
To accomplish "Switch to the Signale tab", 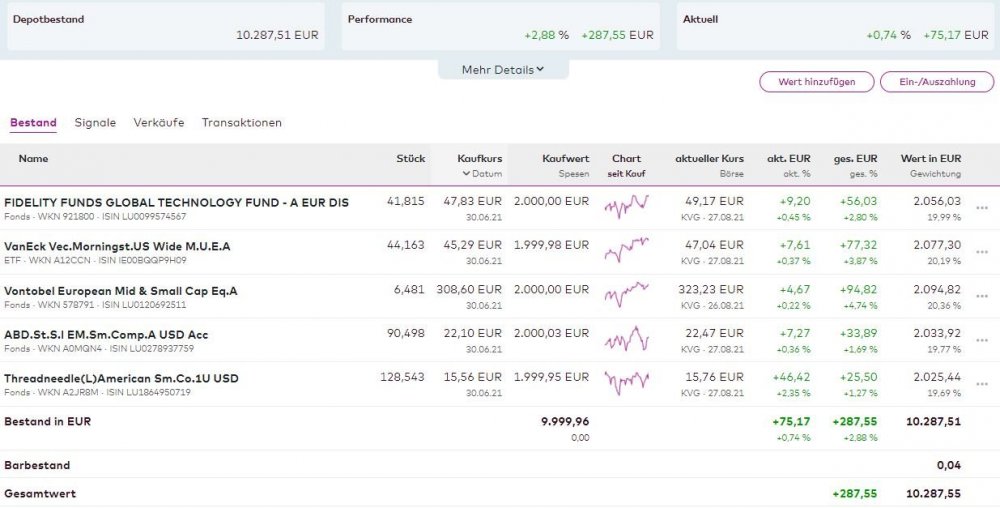I will point(95,123).
